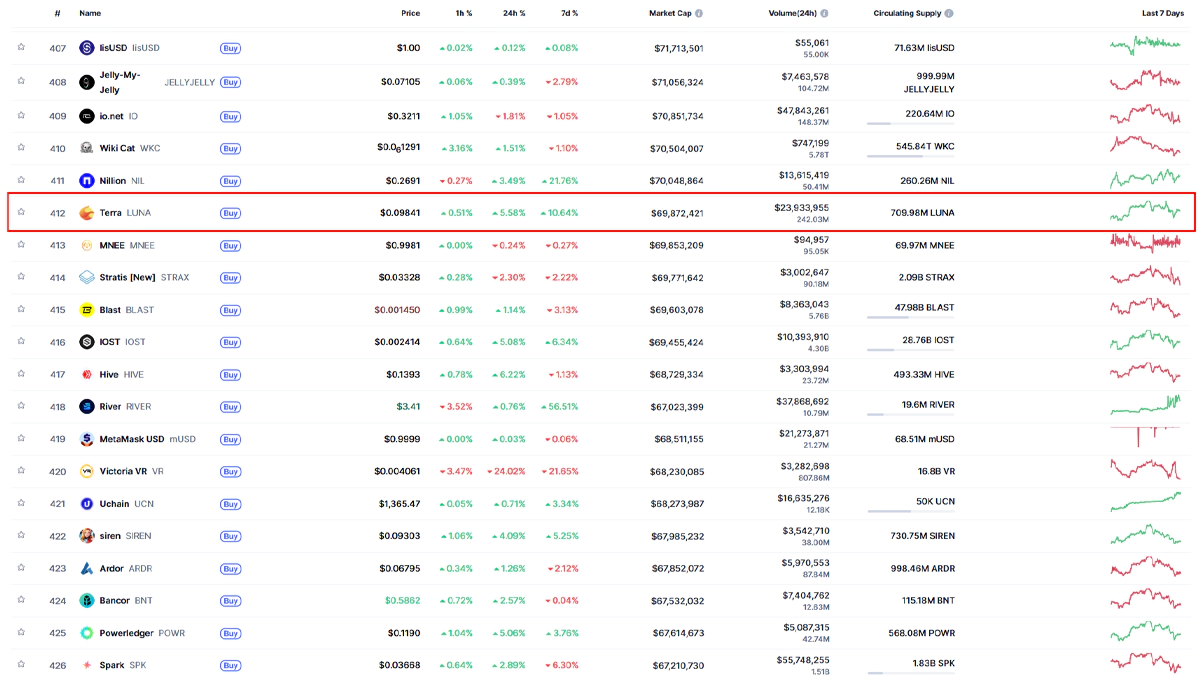
Task: Open the Volume(24h) info icon
Action: pyautogui.click(x=825, y=14)
